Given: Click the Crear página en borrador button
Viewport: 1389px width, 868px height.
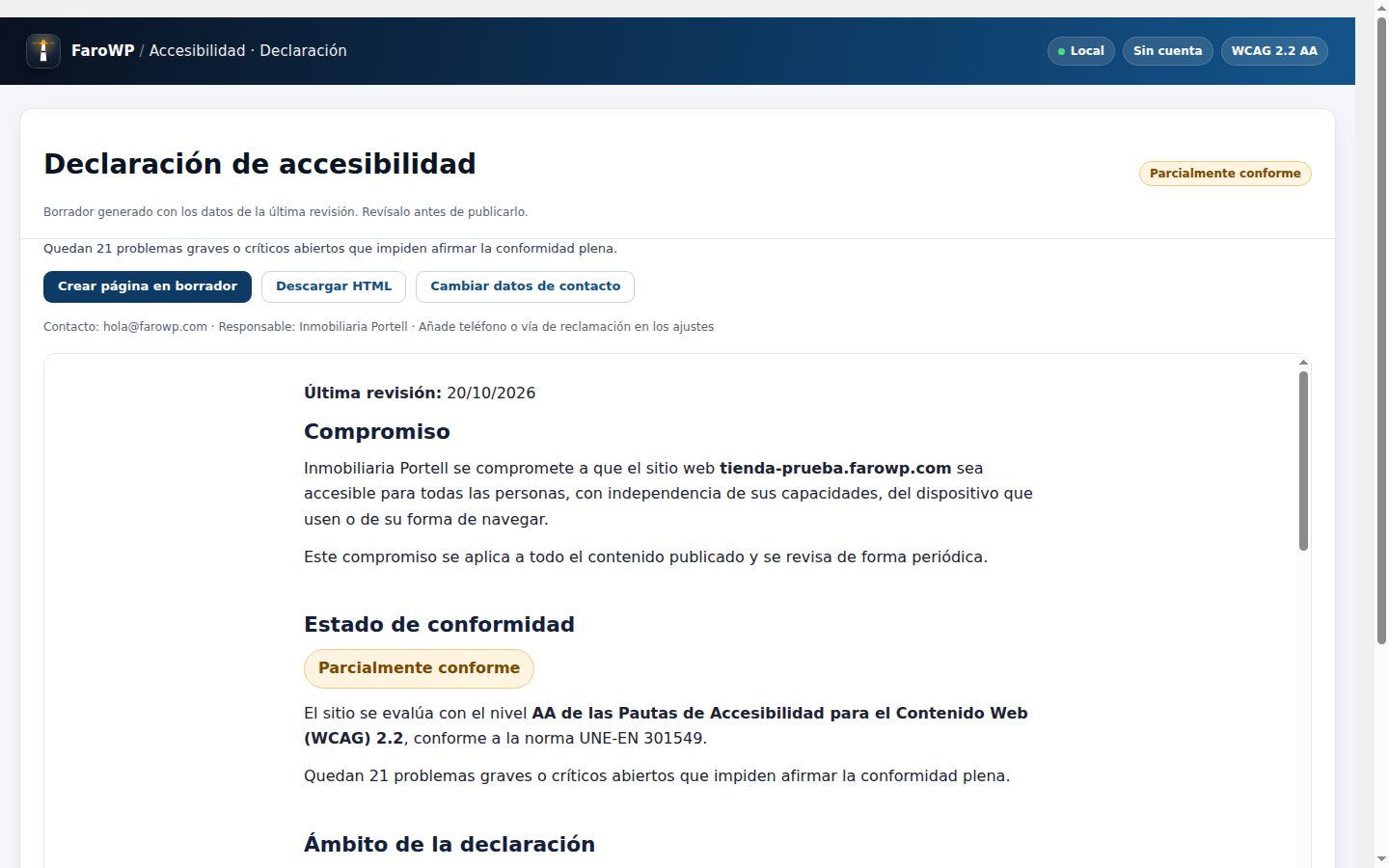Looking at the screenshot, I should pyautogui.click(x=148, y=286).
